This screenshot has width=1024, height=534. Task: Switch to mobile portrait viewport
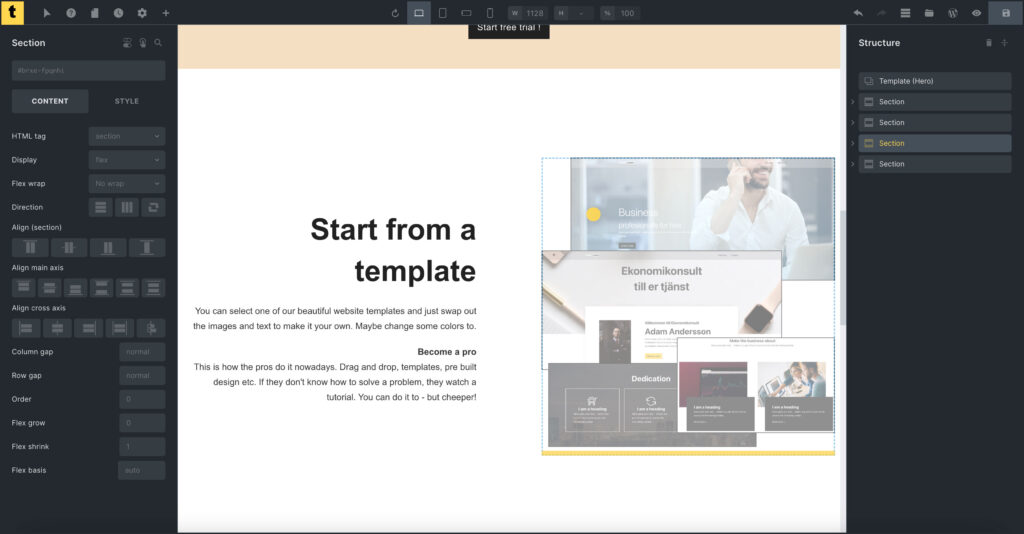490,13
